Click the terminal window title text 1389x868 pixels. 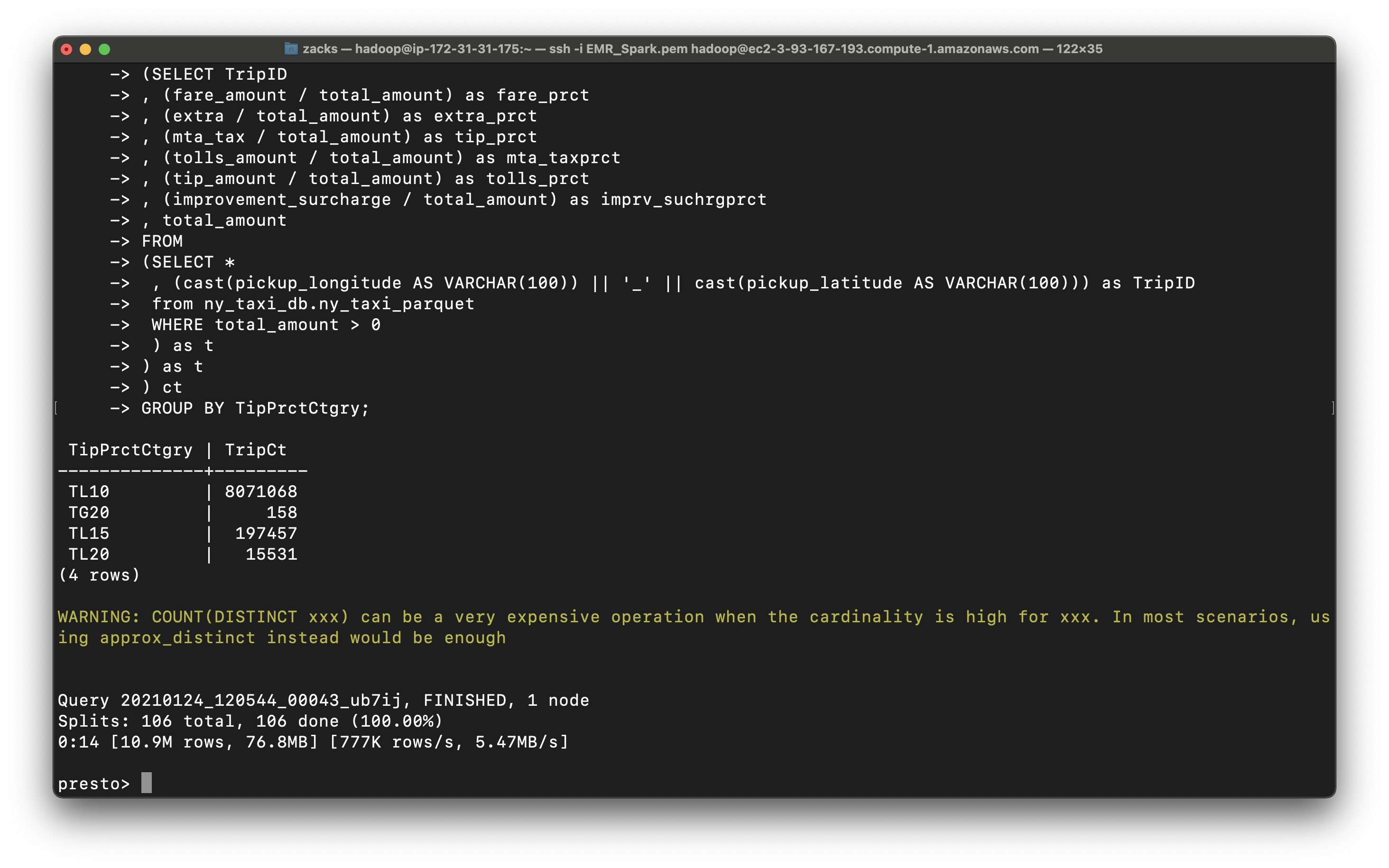tap(702, 49)
